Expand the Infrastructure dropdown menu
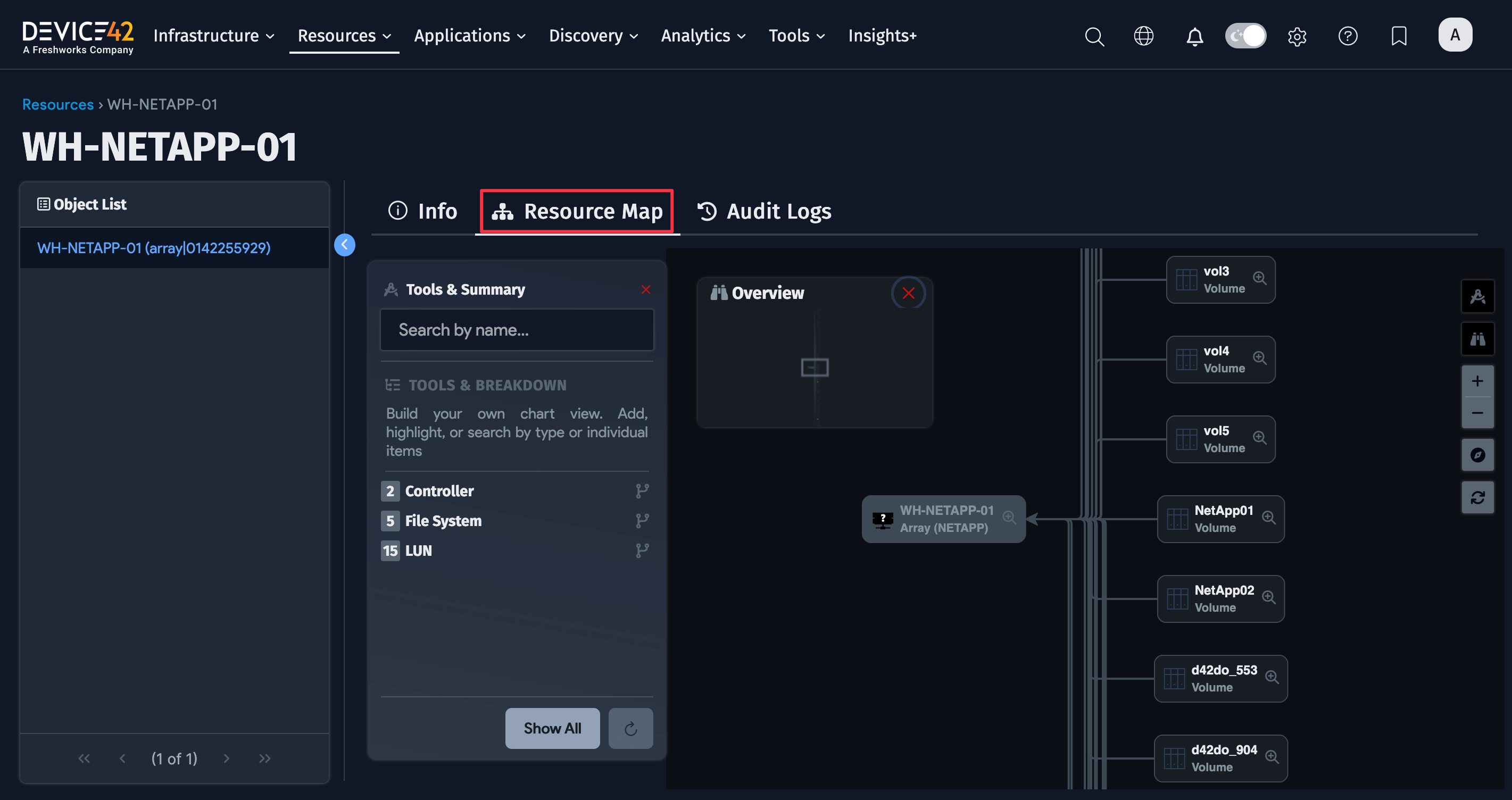The width and height of the screenshot is (1512, 800). point(214,36)
